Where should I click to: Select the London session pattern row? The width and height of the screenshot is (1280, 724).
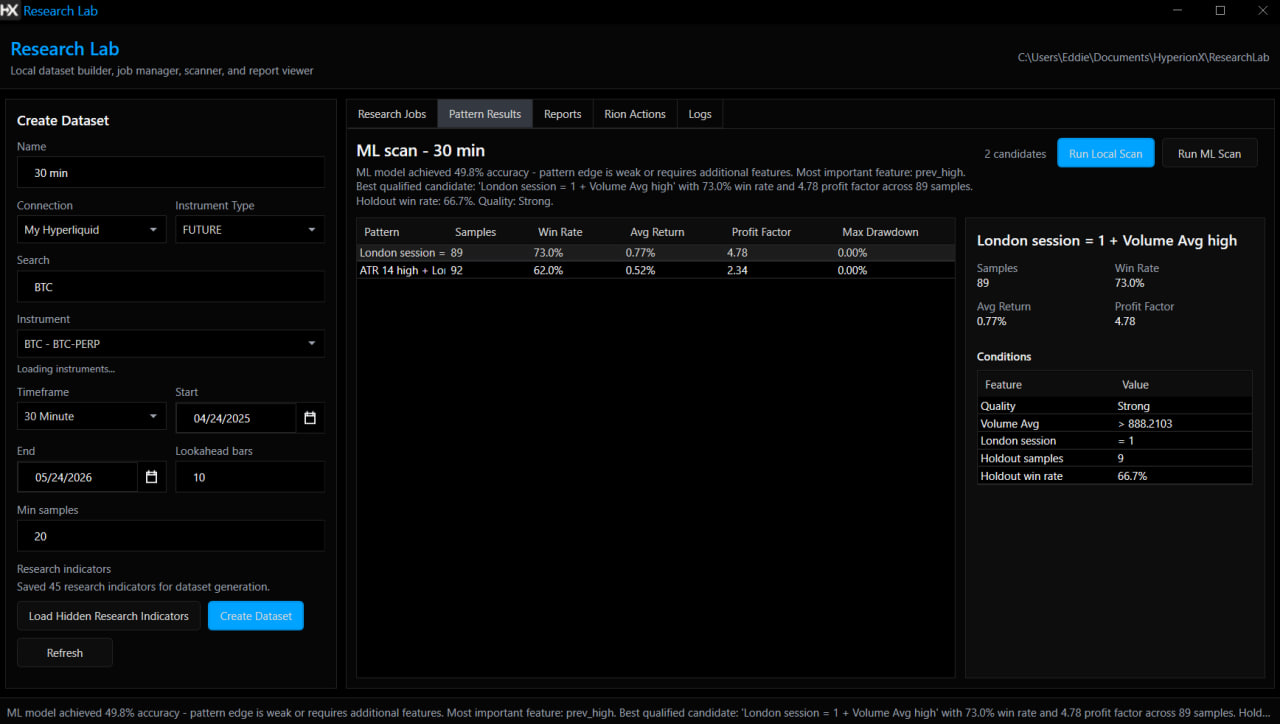tap(656, 253)
